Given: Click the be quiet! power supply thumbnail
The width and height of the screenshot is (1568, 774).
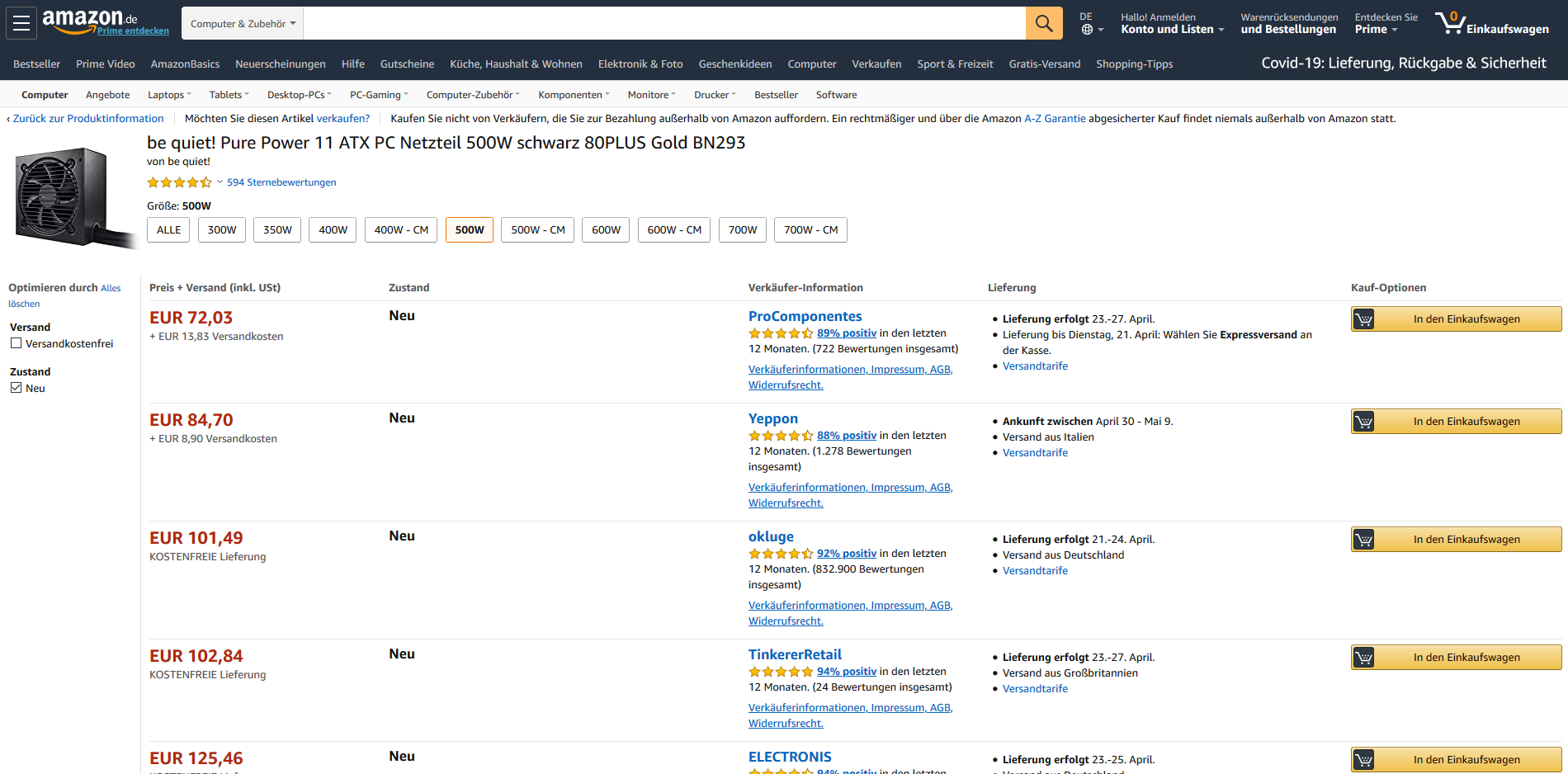Looking at the screenshot, I should [75, 198].
